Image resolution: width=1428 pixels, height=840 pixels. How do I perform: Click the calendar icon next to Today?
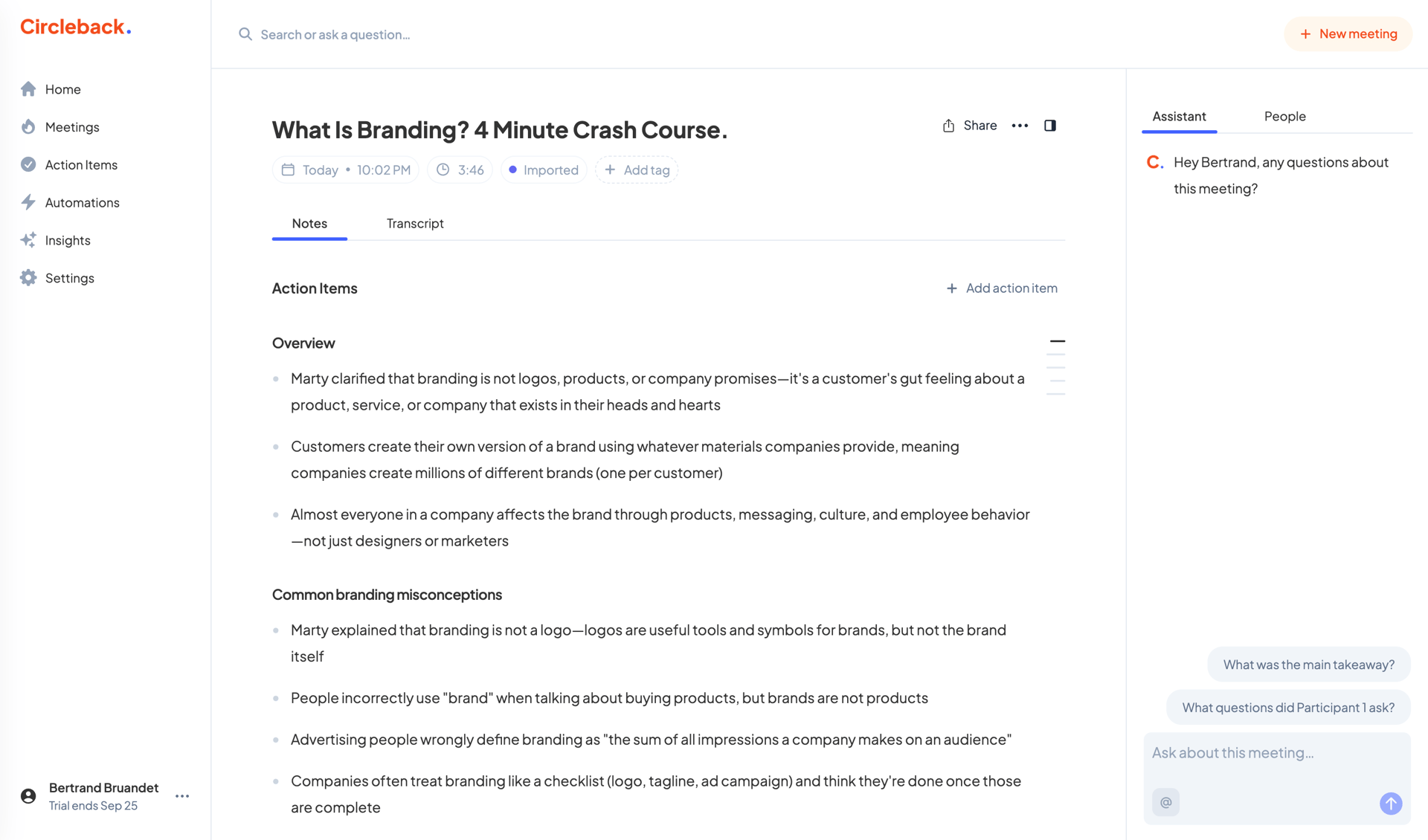[x=289, y=169]
